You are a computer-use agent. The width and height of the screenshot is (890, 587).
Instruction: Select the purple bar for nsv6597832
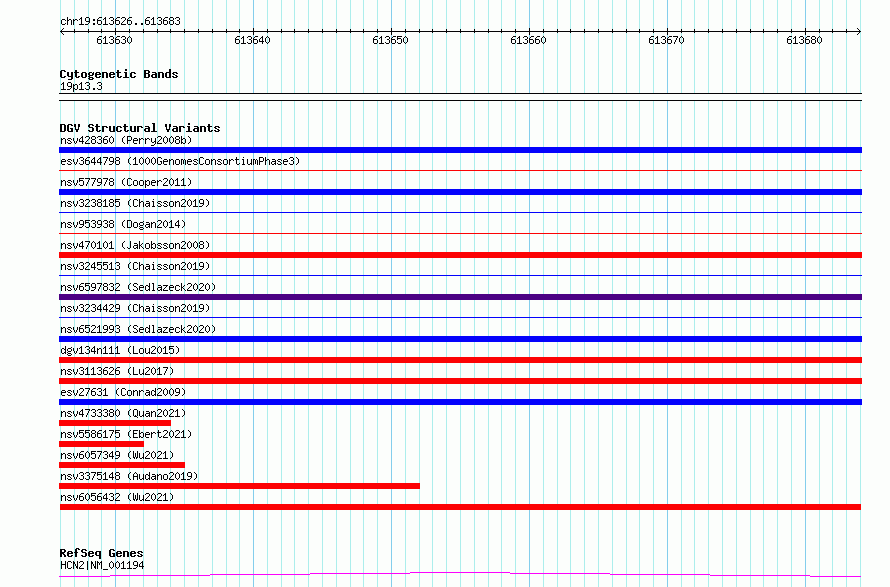coord(460,297)
